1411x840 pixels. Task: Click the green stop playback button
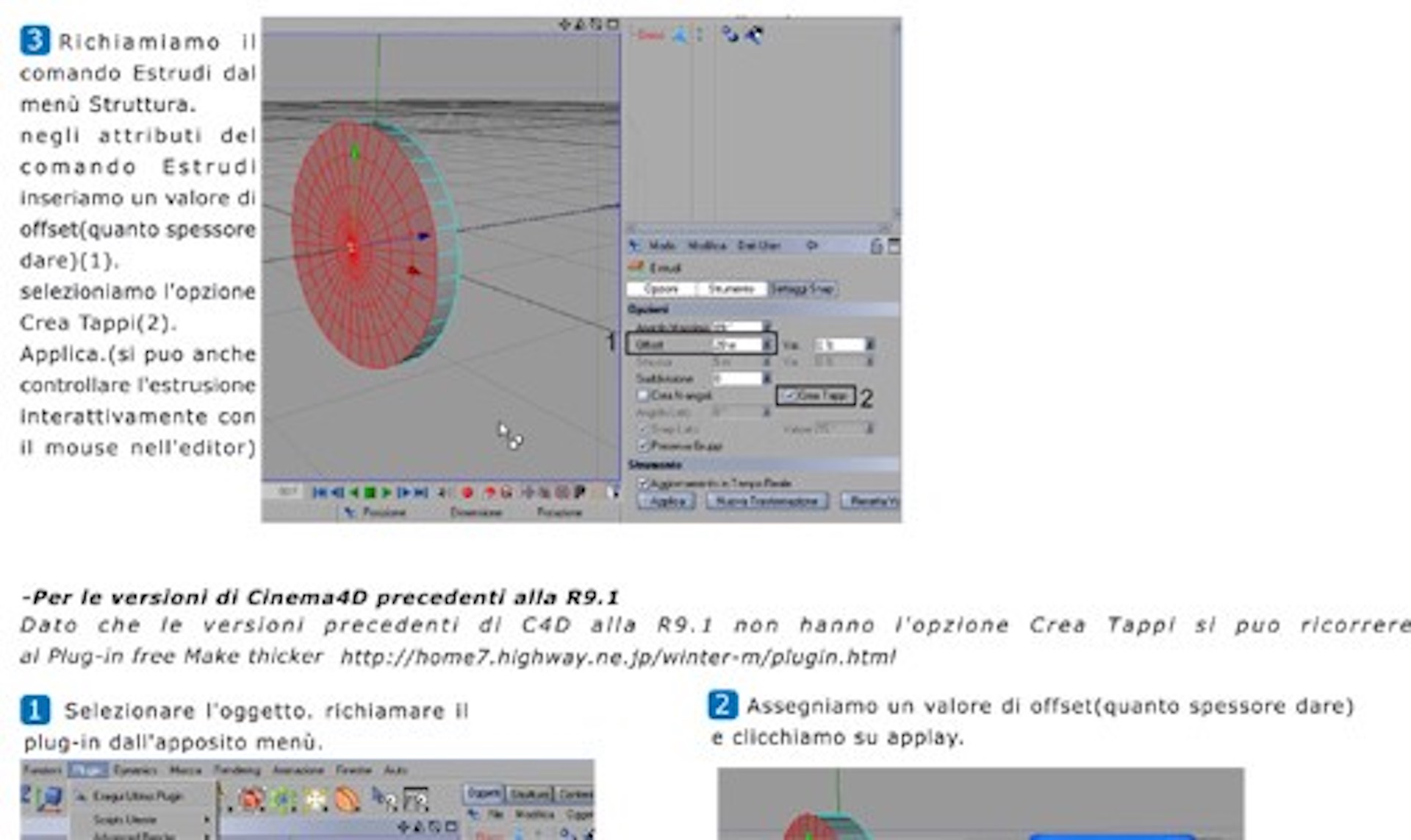pos(370,492)
